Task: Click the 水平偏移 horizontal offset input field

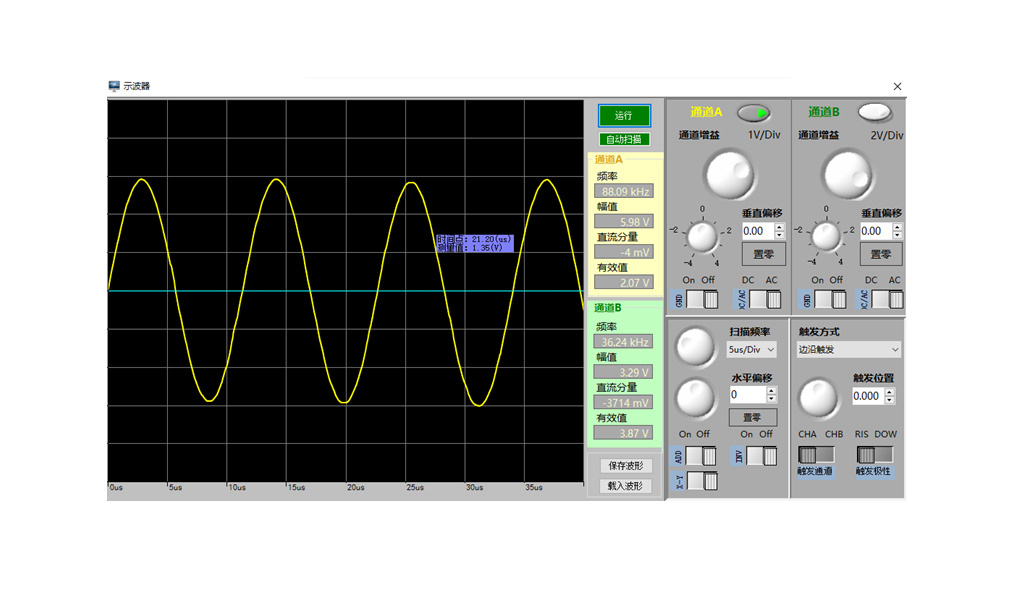Action: pyautogui.click(x=746, y=395)
